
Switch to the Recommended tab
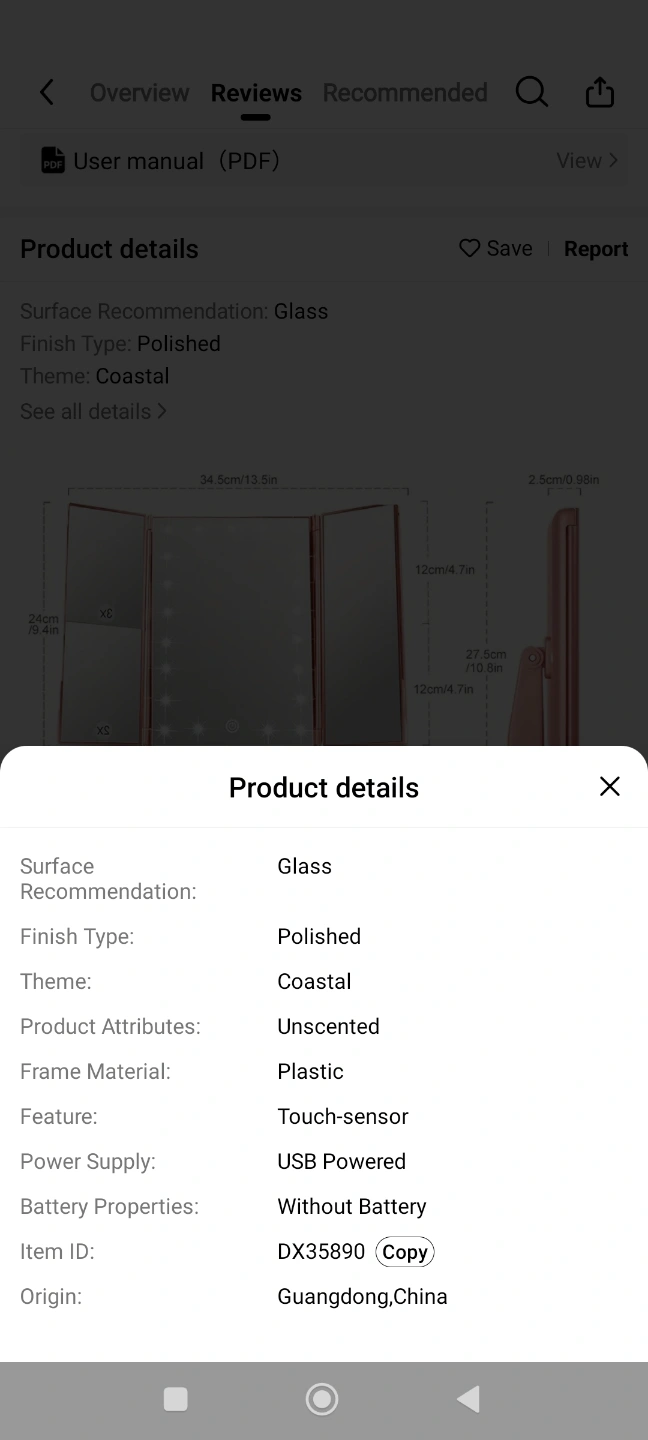pyautogui.click(x=405, y=93)
